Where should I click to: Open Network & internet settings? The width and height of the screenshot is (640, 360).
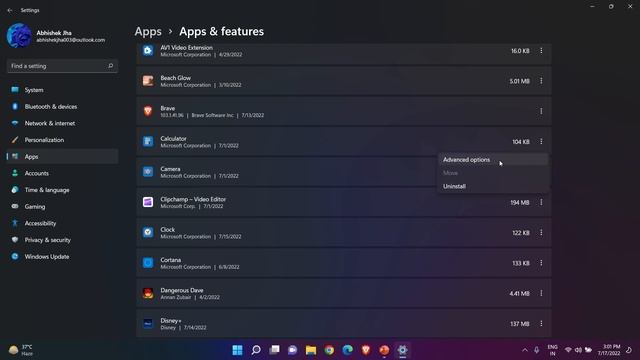(x=62, y=123)
